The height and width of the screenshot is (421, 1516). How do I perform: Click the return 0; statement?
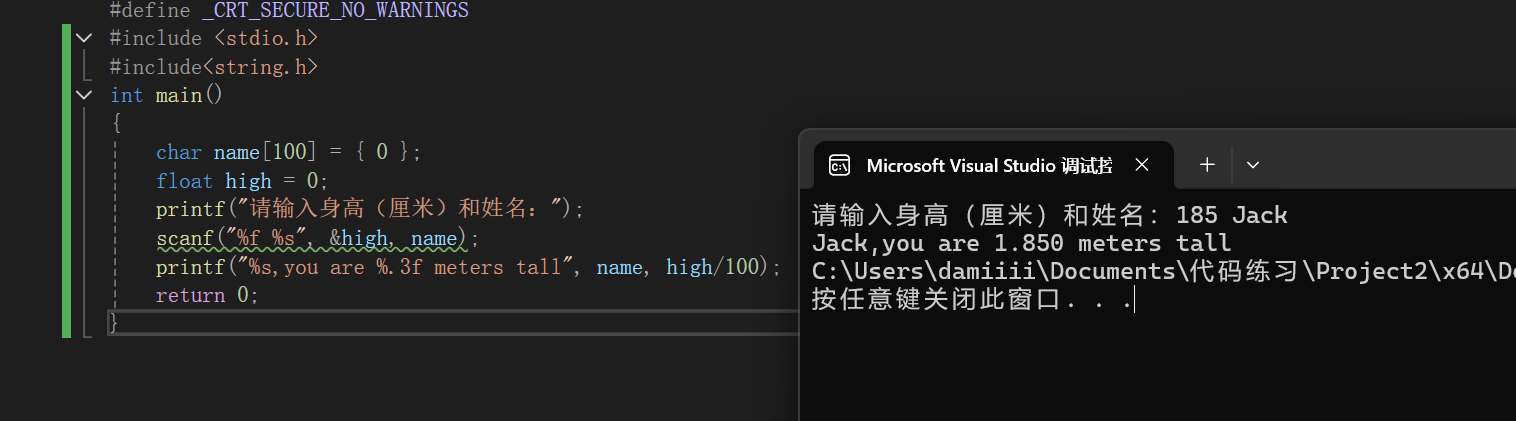207,295
